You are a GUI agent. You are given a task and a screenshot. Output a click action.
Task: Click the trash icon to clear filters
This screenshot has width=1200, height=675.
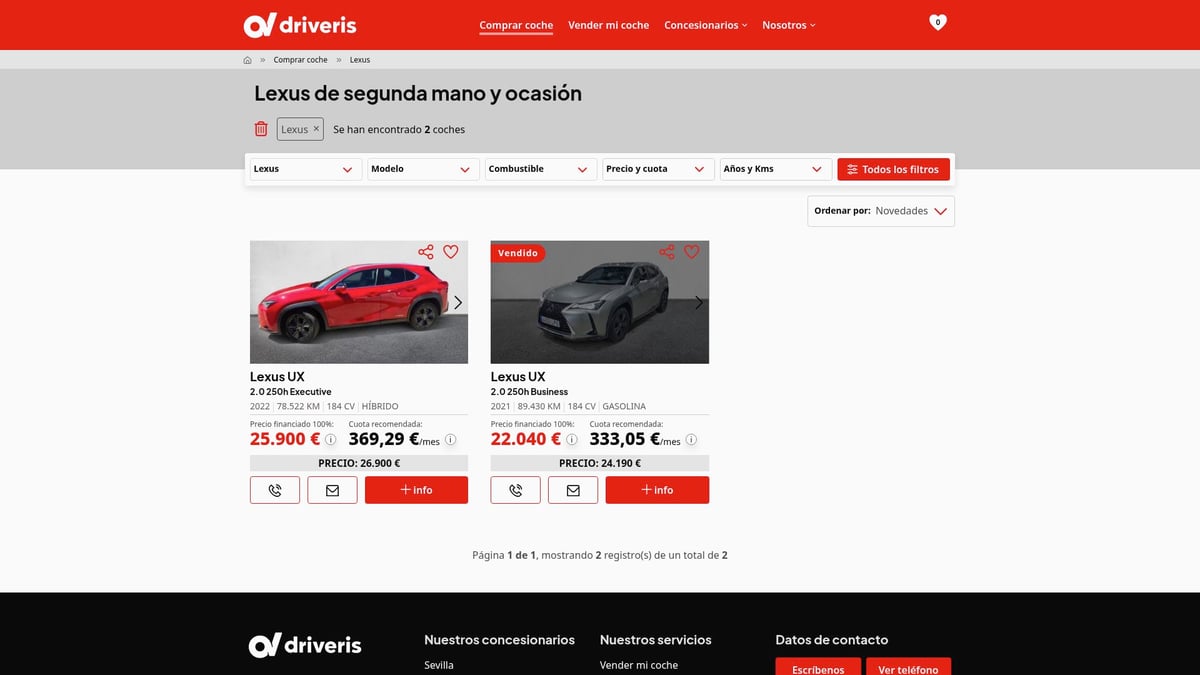(x=261, y=129)
